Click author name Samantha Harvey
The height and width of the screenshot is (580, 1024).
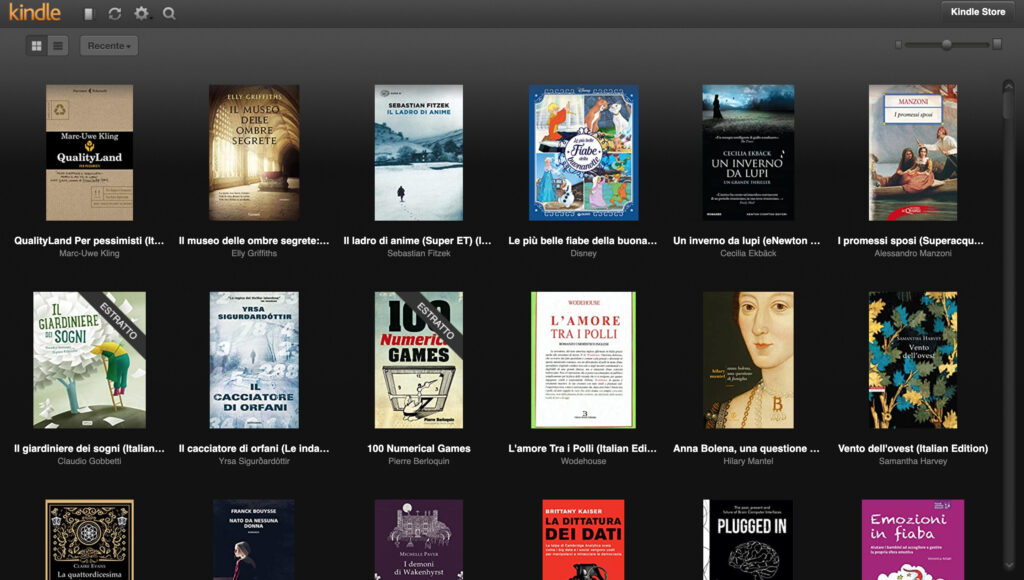(x=913, y=461)
